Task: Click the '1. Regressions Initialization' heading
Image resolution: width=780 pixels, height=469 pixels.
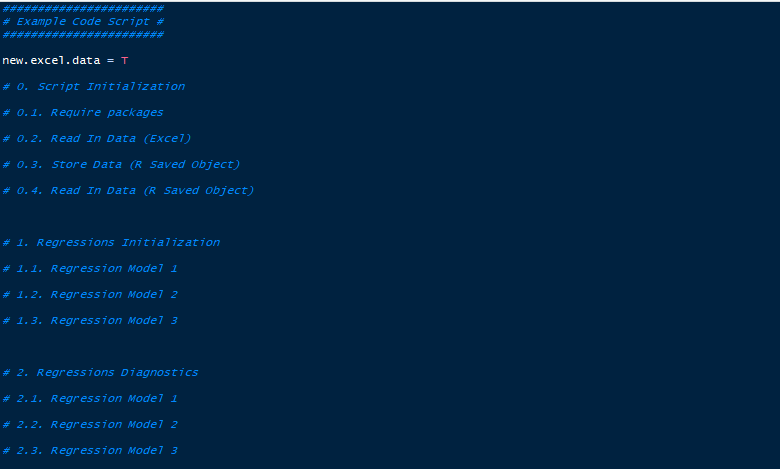Action: 111,243
